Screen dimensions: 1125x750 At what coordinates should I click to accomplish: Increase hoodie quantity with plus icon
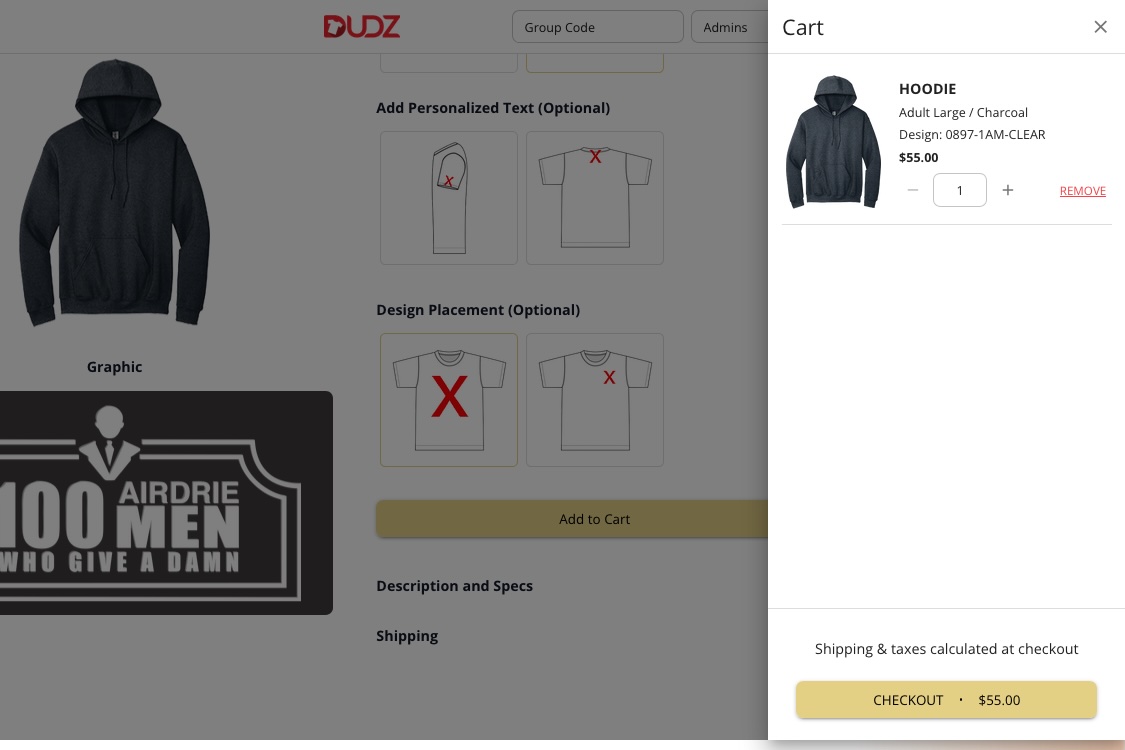1008,190
